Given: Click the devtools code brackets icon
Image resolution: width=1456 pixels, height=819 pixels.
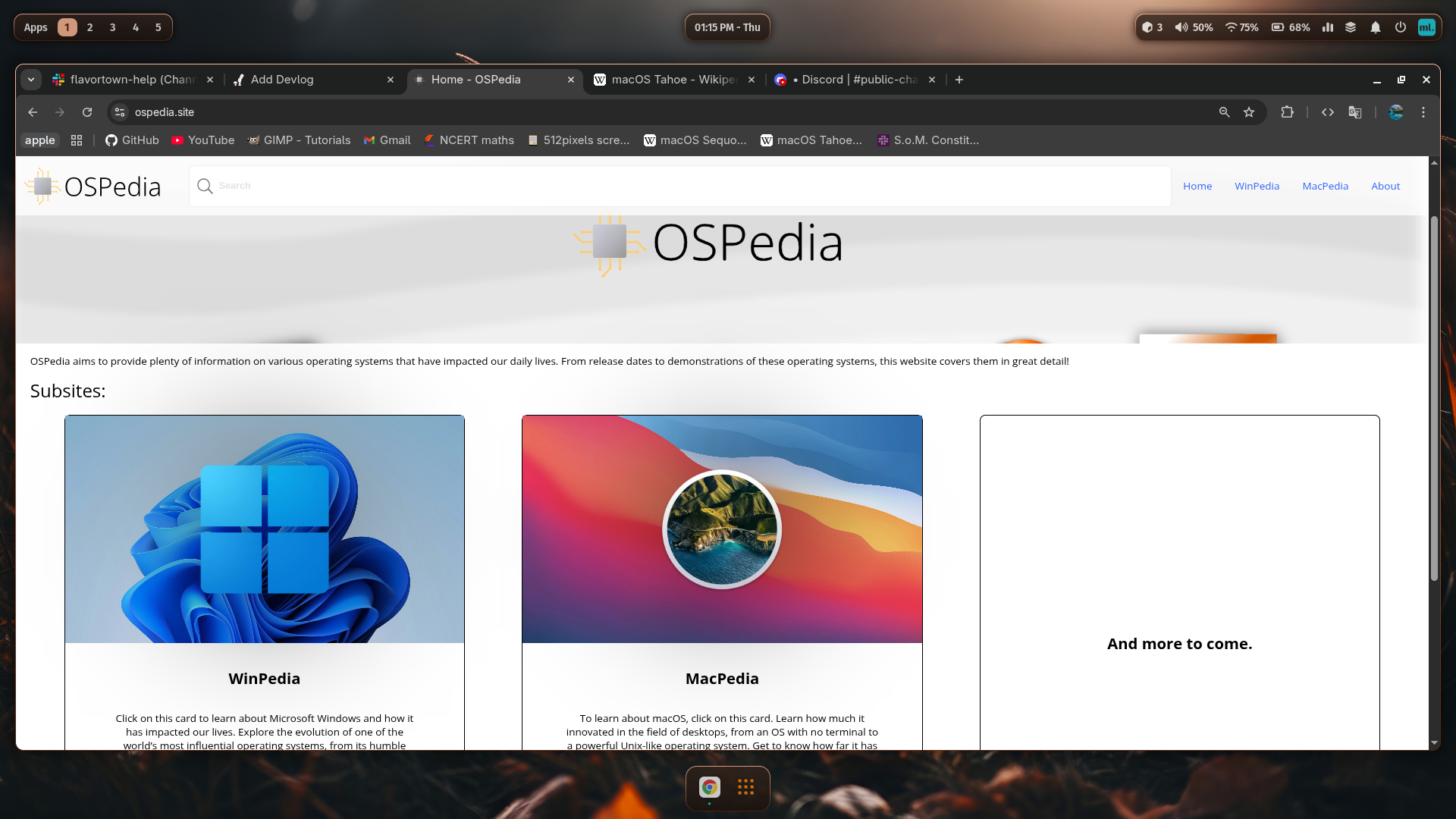Looking at the screenshot, I should pos(1327,112).
